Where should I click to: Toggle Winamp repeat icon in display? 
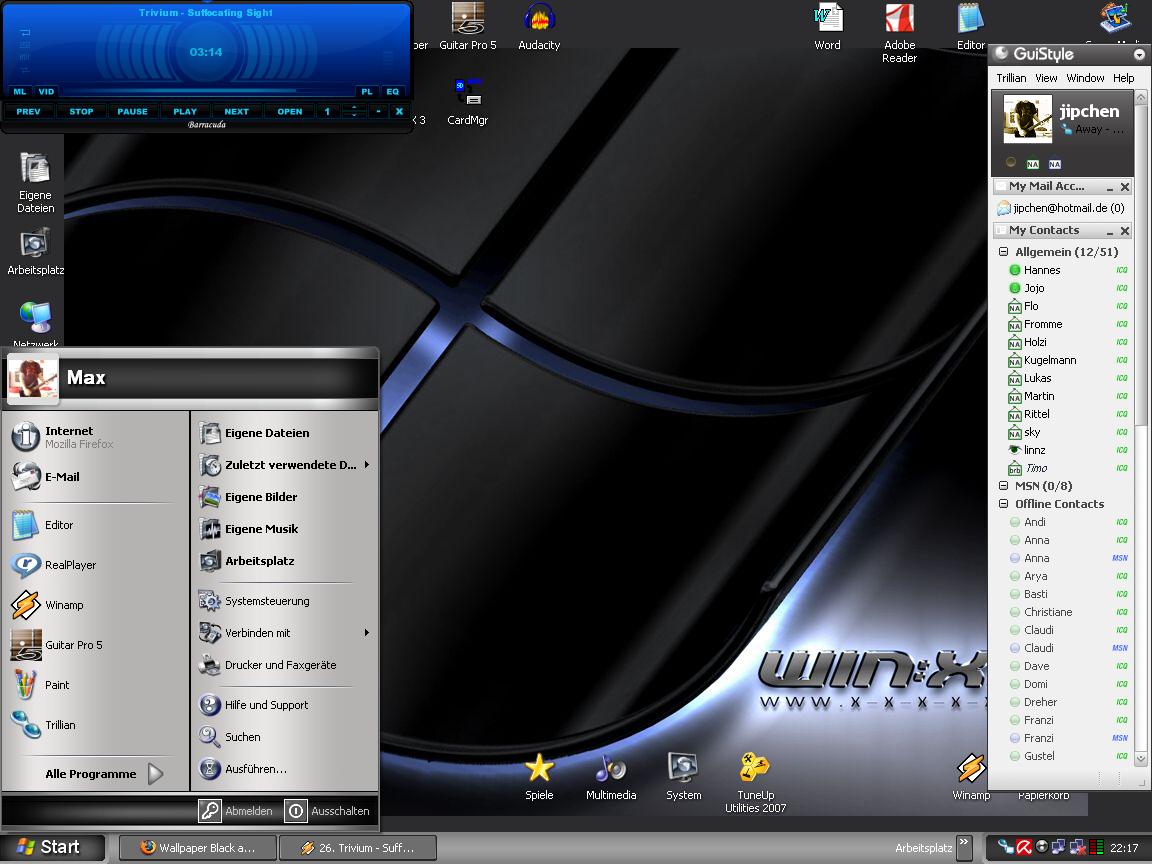(x=25, y=33)
